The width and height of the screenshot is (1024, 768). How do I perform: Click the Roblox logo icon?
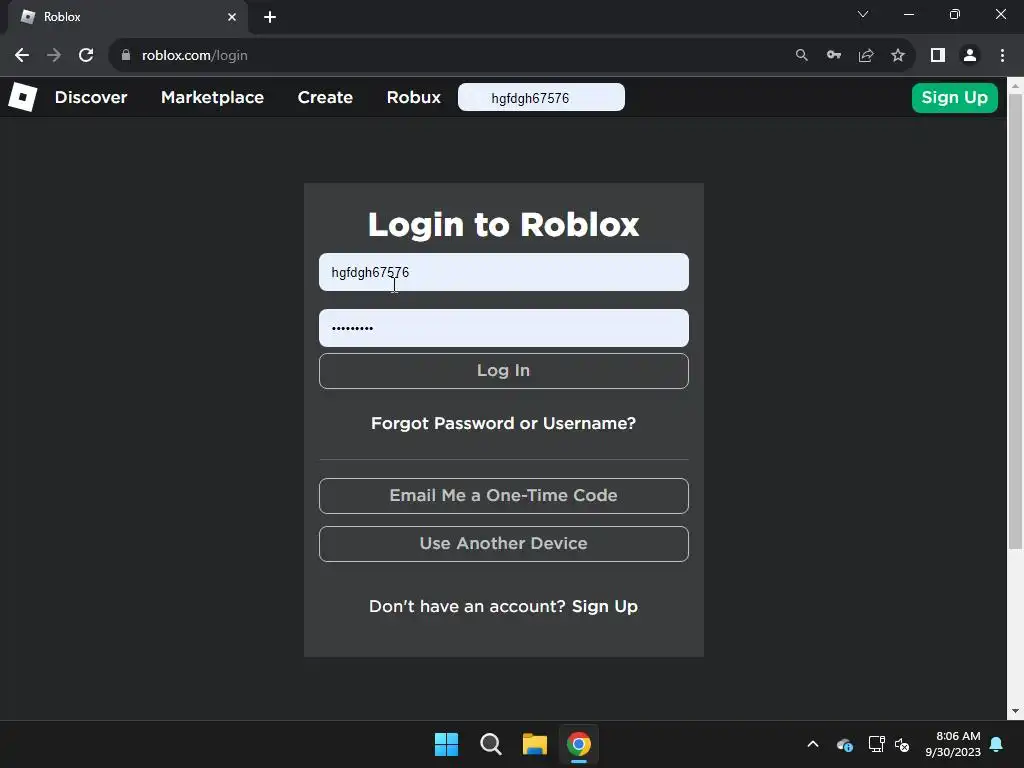[x=23, y=97]
